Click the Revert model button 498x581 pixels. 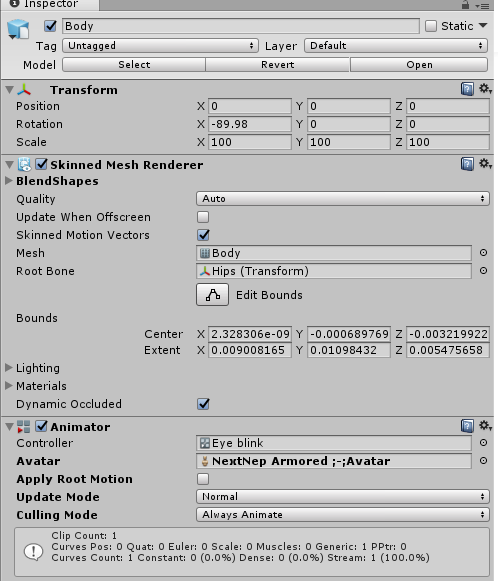point(278,64)
